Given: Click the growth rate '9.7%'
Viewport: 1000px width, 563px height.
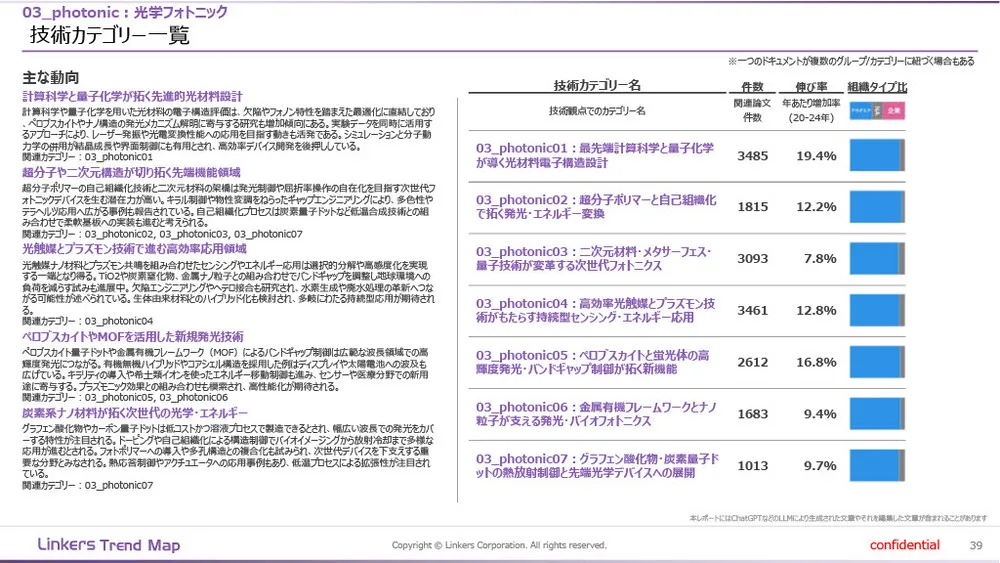Looking at the screenshot, I should tap(820, 465).
